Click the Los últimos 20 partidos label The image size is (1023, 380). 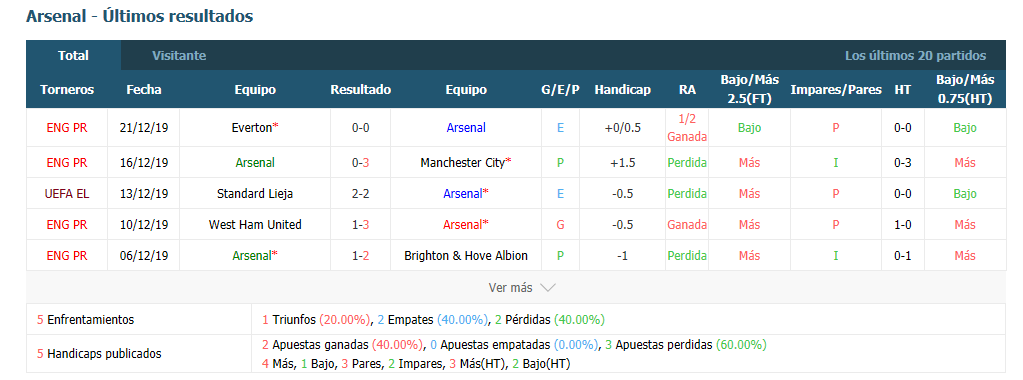click(915, 55)
